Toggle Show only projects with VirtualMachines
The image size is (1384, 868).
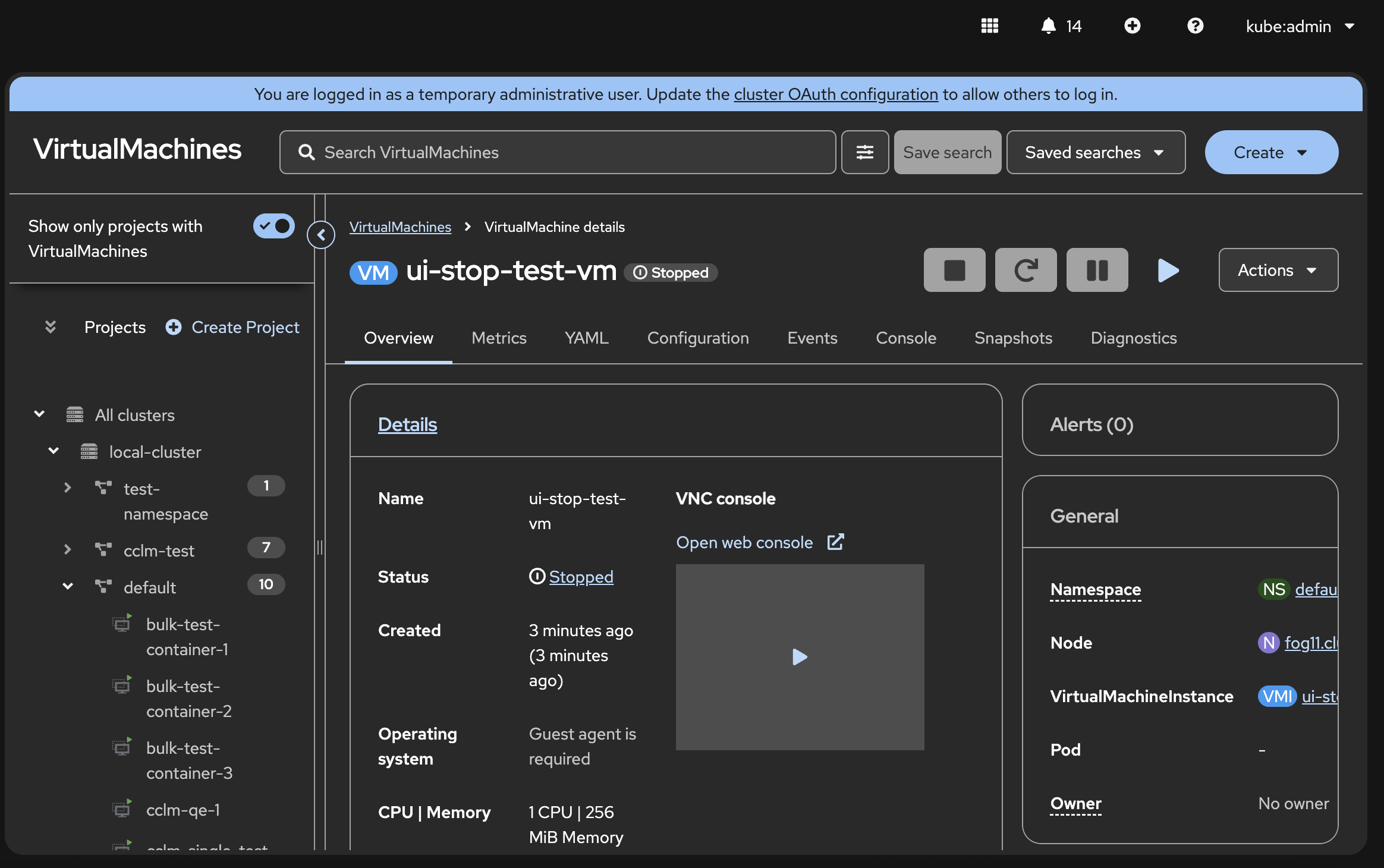tap(274, 227)
